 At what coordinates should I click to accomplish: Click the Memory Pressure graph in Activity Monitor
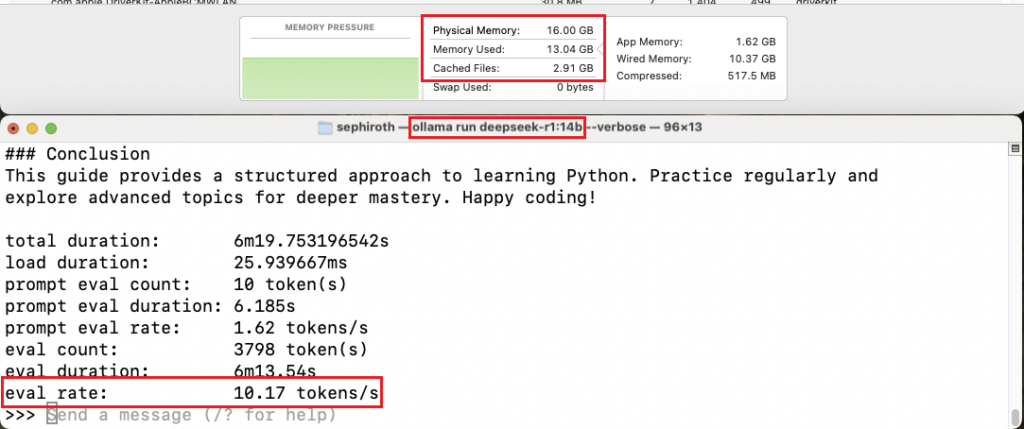pos(330,78)
